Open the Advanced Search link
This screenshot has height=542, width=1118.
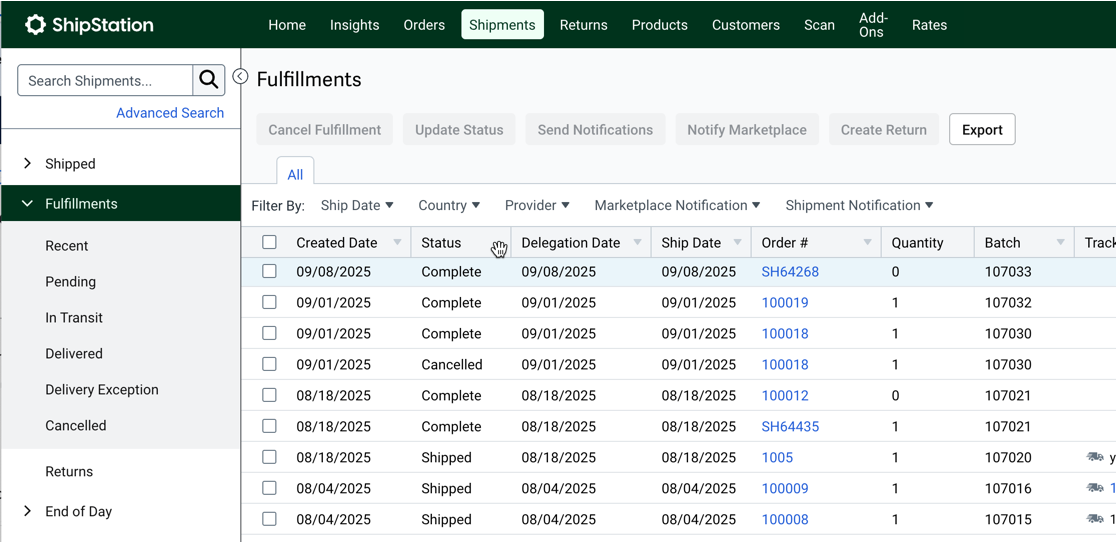(170, 113)
